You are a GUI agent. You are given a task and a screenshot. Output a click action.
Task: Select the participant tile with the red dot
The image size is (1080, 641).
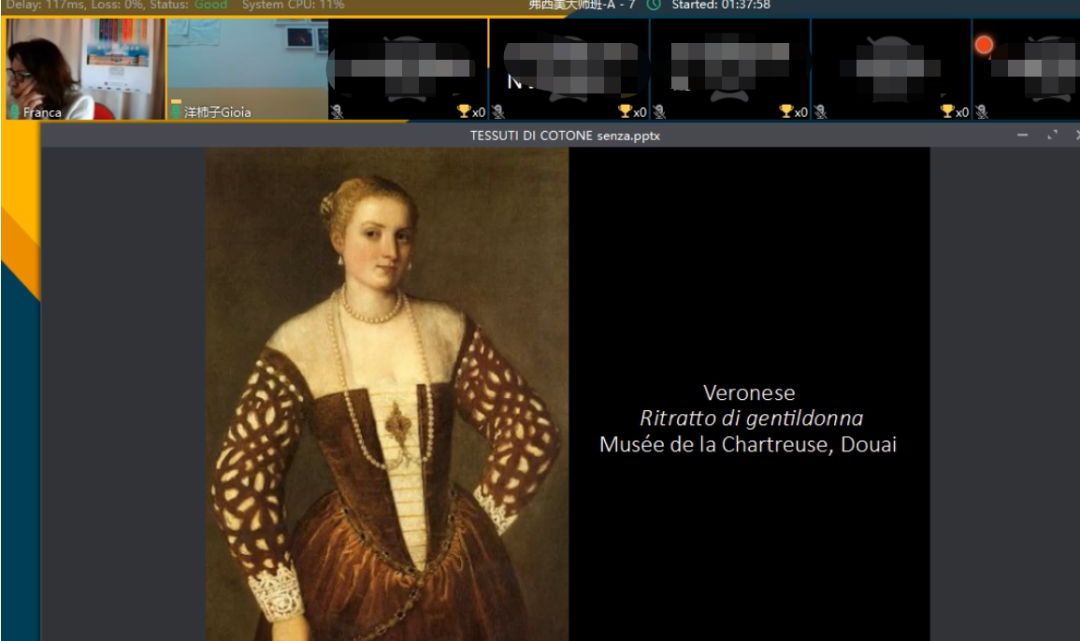(1026, 69)
